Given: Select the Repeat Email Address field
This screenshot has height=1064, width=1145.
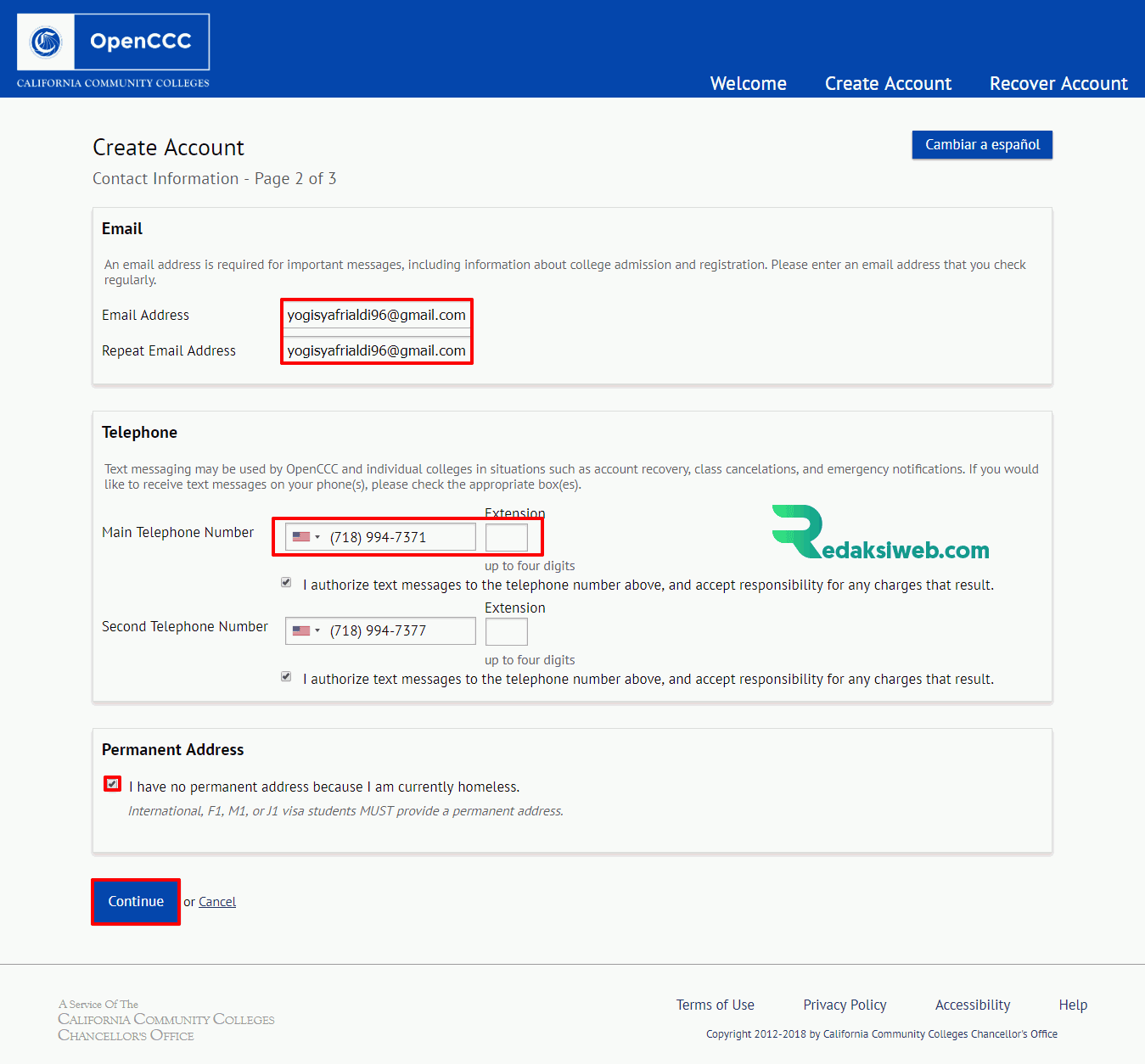Looking at the screenshot, I should (x=376, y=350).
